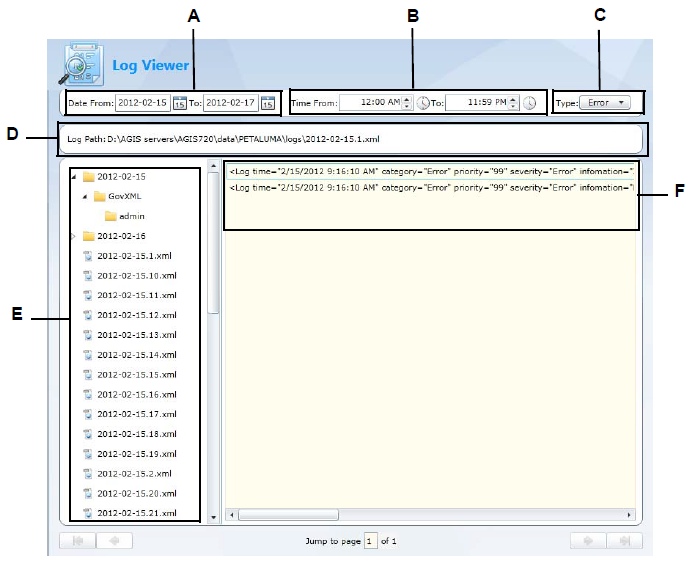Screen dimensions: 694x568
Task: Select the admin folder icon
Action: click(x=111, y=216)
